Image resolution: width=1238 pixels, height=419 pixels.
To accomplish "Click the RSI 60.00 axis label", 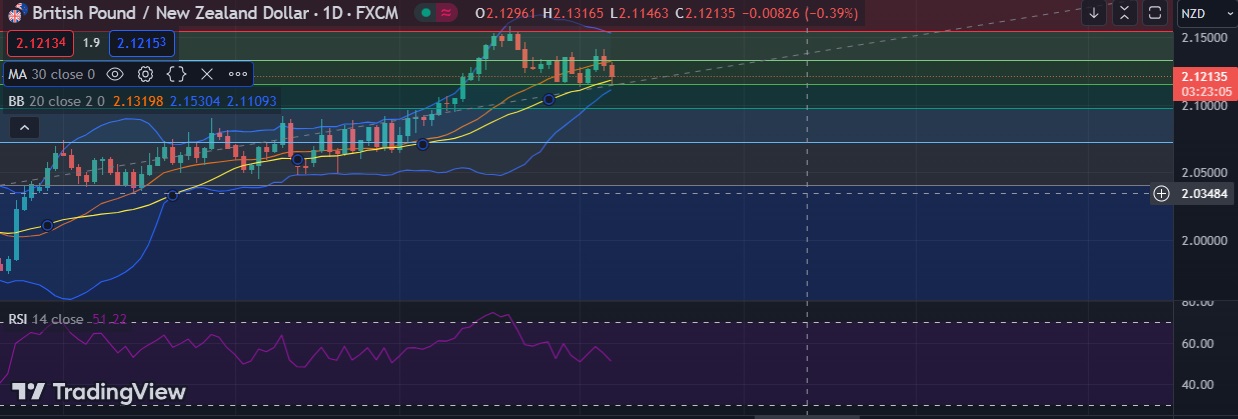I will pyautogui.click(x=1198, y=343).
